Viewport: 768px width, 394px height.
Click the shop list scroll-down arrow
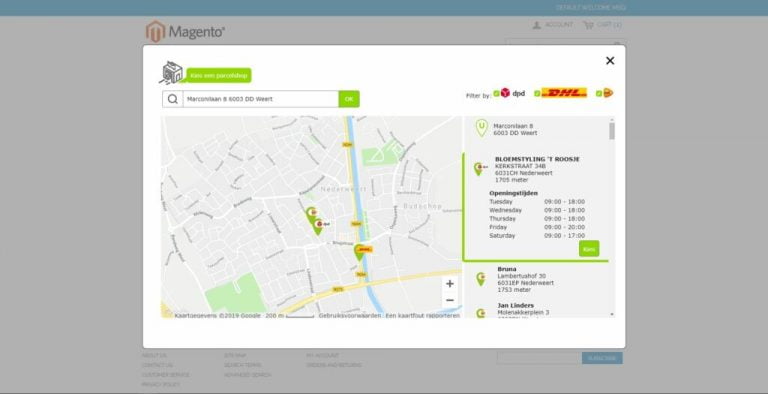pos(612,314)
